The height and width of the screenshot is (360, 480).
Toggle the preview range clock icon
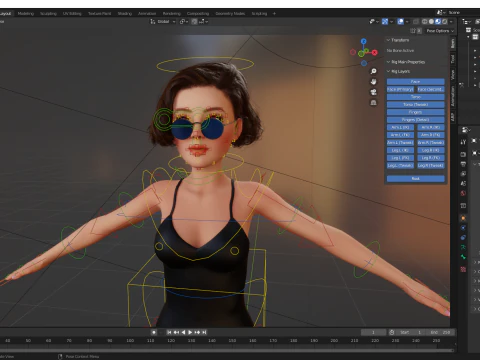pyautogui.click(x=392, y=332)
